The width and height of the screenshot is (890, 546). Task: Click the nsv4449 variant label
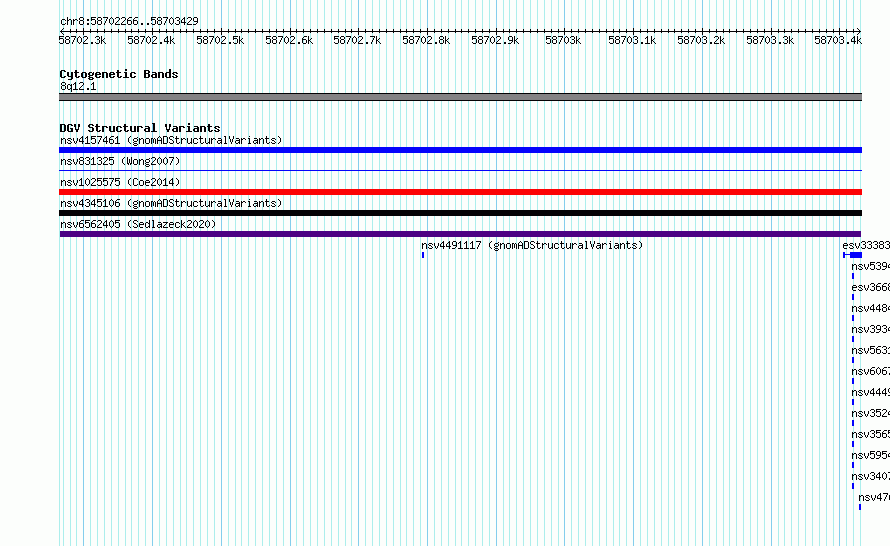(x=871, y=392)
